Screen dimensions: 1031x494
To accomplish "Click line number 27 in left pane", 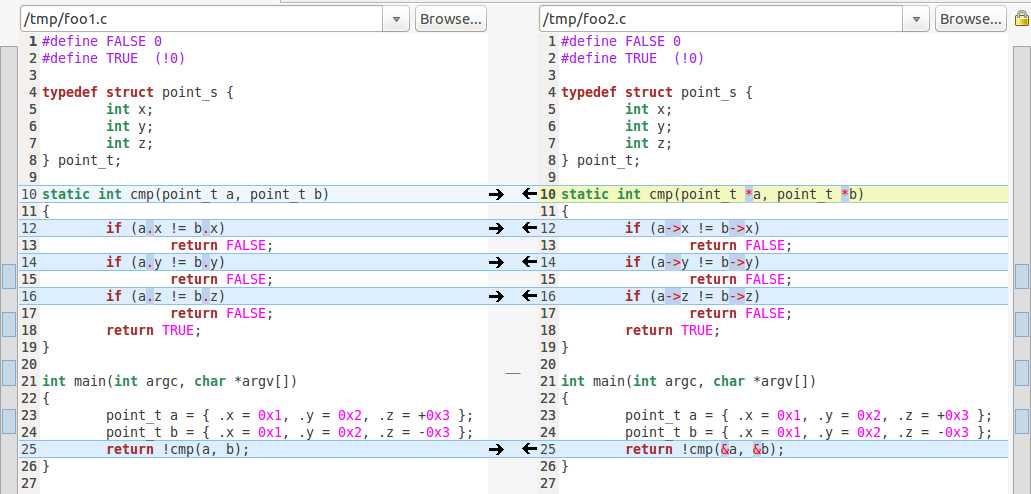I will pyautogui.click(x=29, y=483).
